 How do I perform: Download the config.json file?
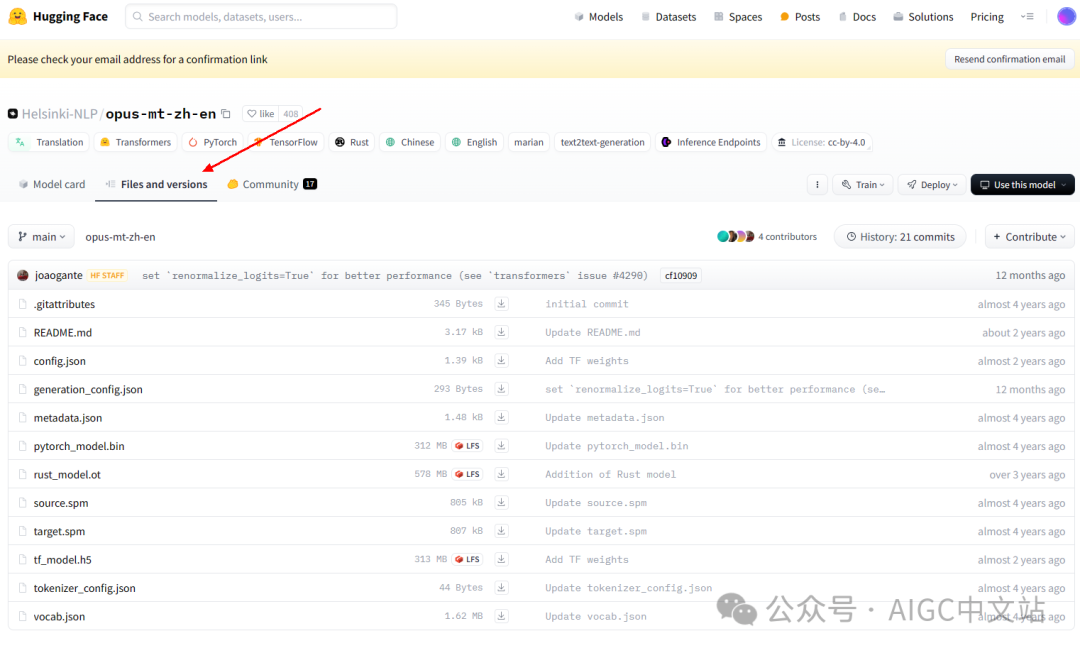click(x=501, y=360)
